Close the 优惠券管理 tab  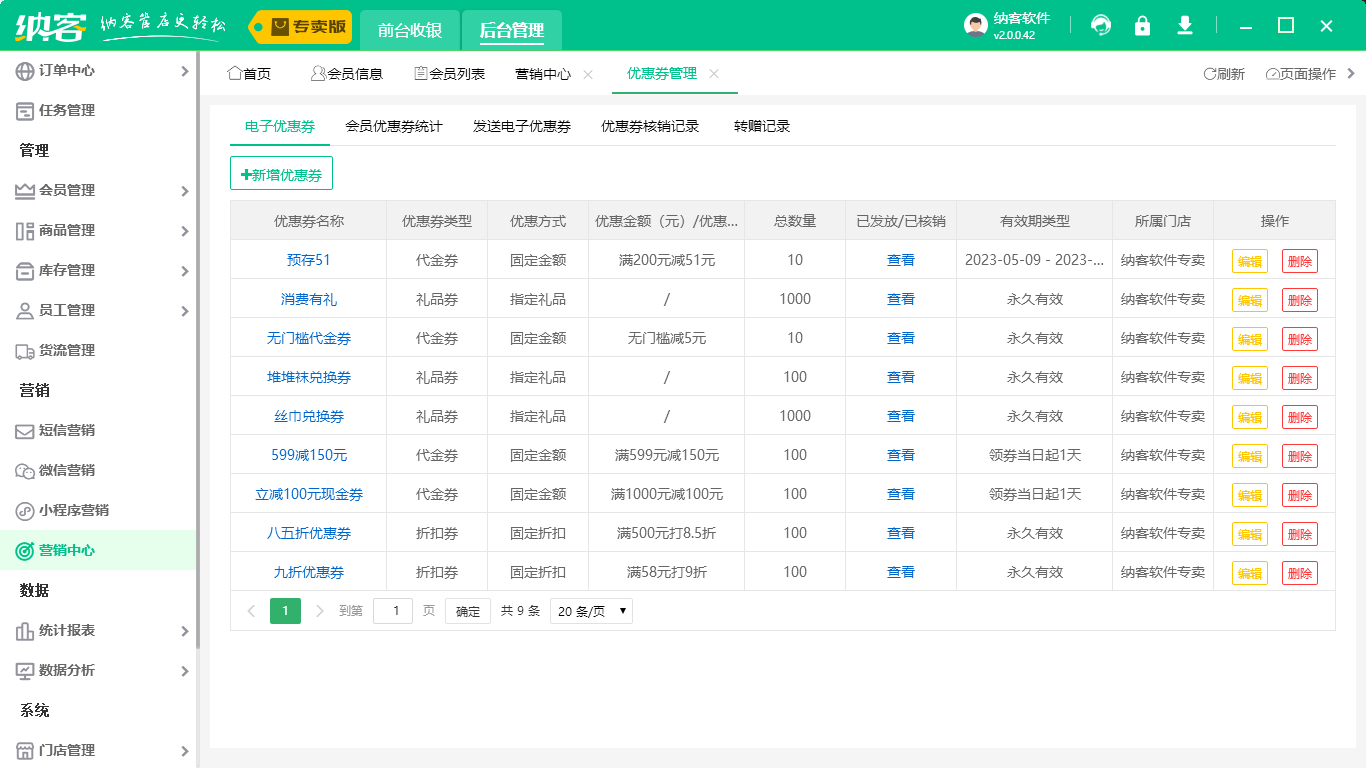pos(714,74)
